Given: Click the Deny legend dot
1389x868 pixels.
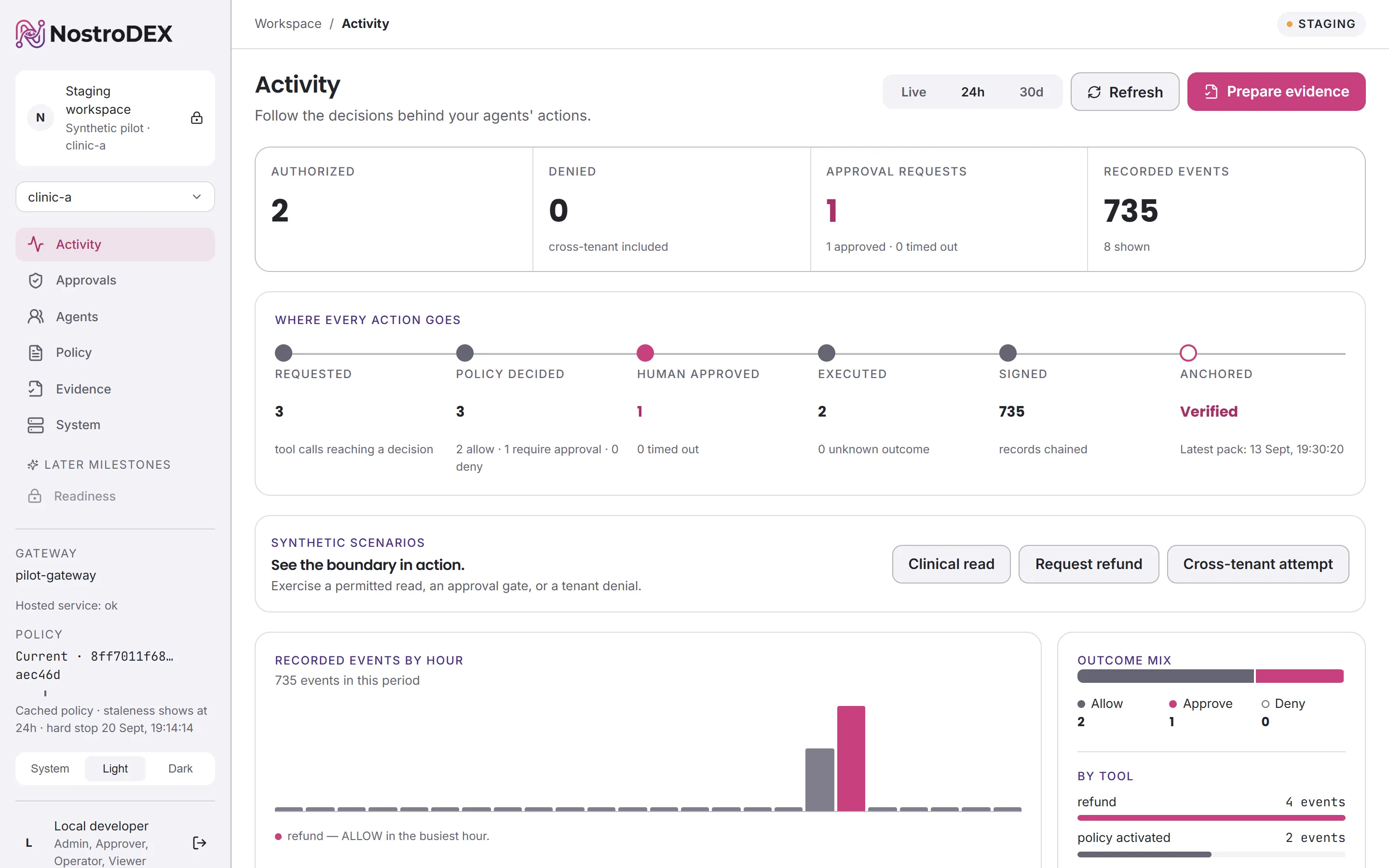Looking at the screenshot, I should 1265,704.
